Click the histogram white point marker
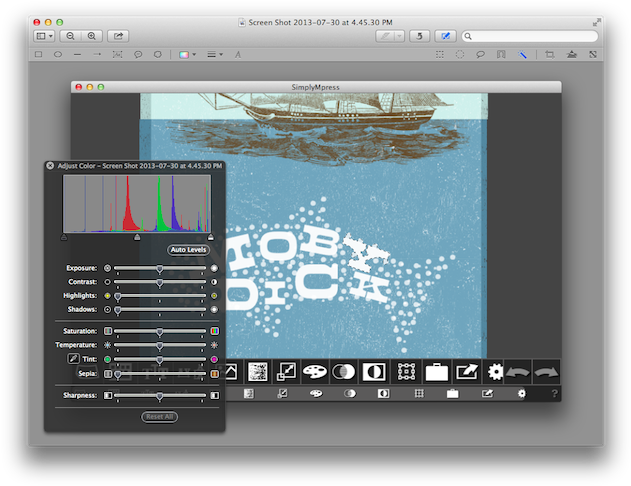 click(210, 237)
